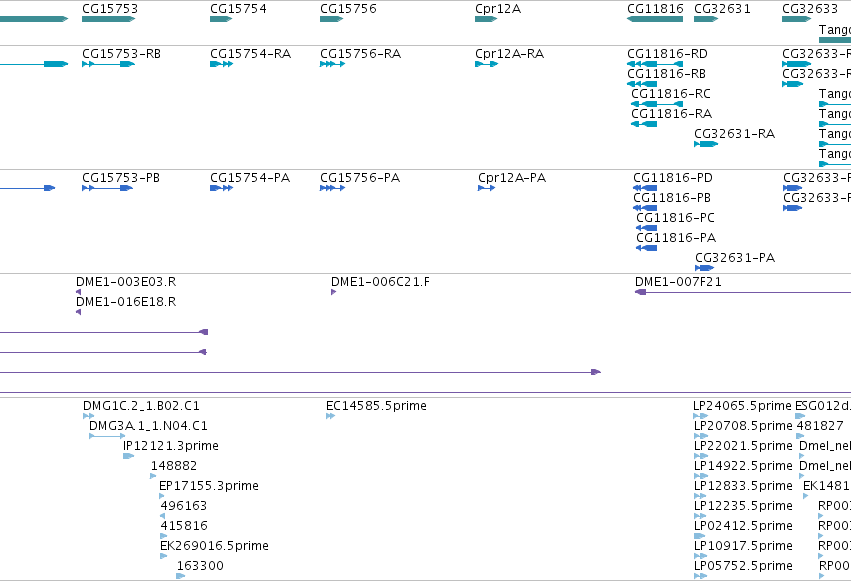
Task: Open the CG32631 gene label
Action: click(722, 9)
